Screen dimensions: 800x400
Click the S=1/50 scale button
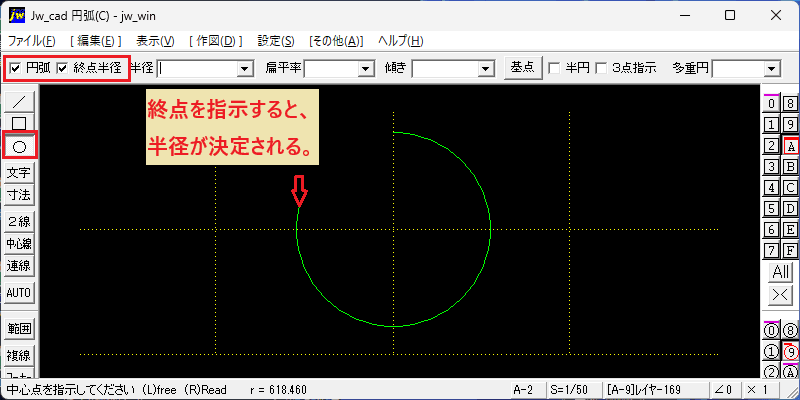pos(572,390)
